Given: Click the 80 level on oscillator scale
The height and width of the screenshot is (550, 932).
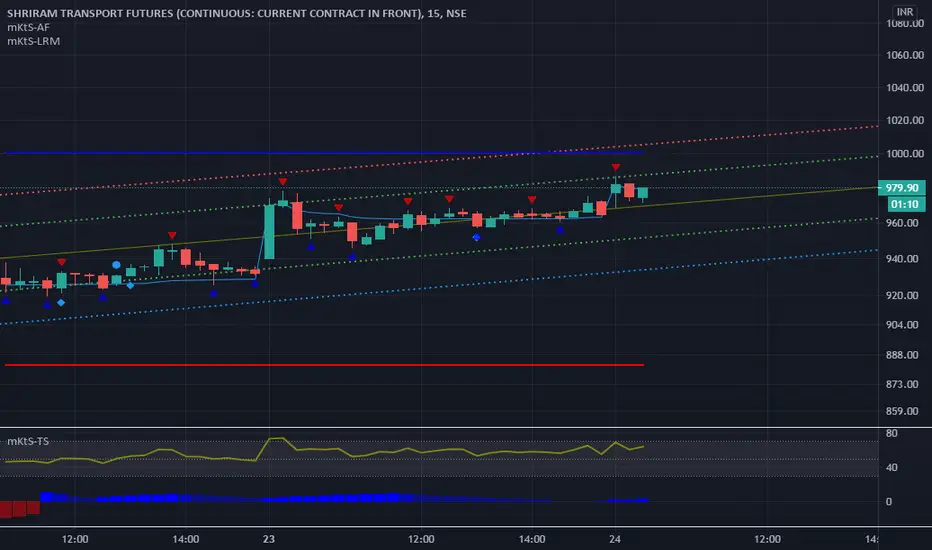Looking at the screenshot, I should coord(892,433).
